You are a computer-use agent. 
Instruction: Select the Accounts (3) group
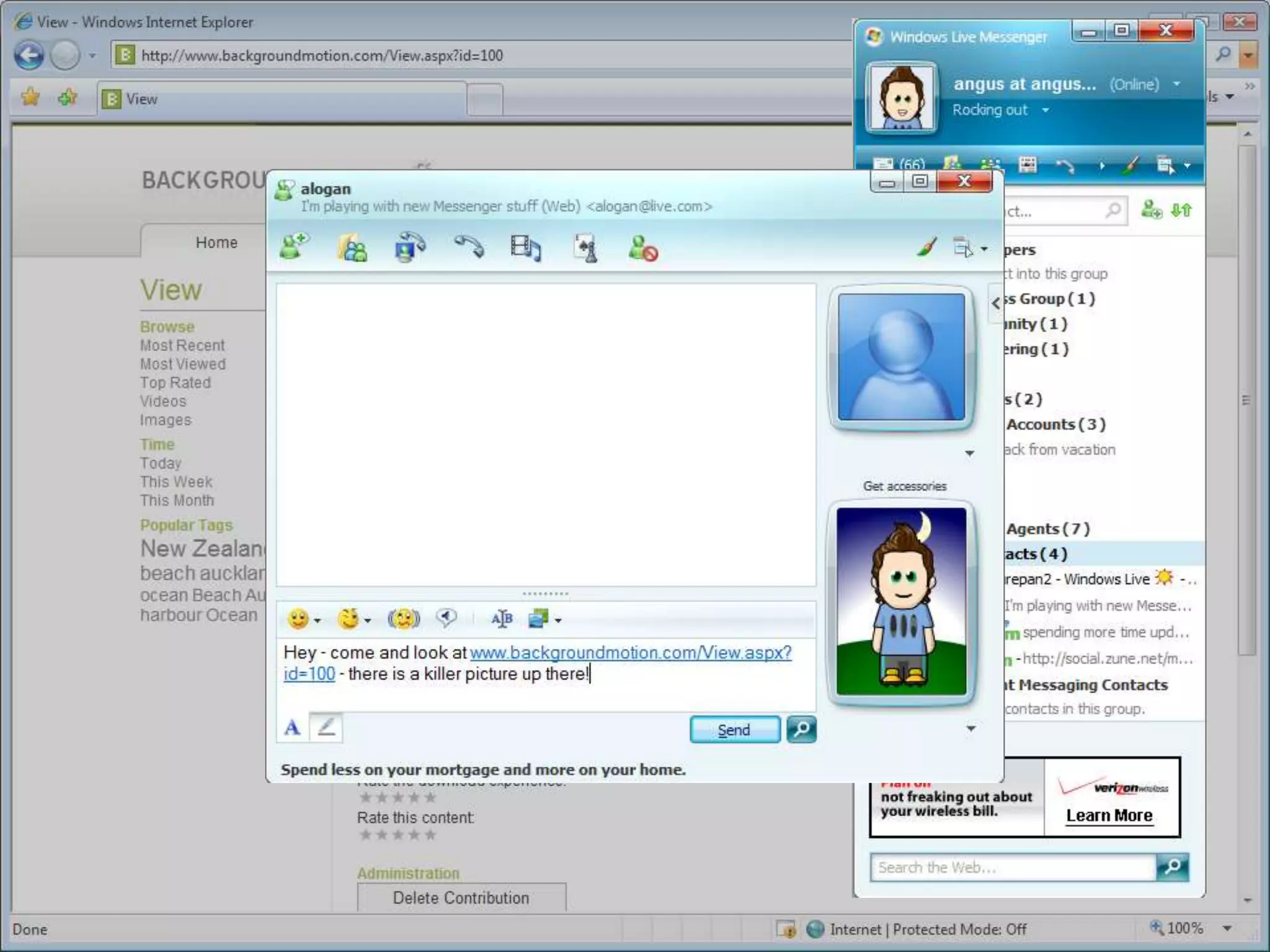pos(1055,425)
